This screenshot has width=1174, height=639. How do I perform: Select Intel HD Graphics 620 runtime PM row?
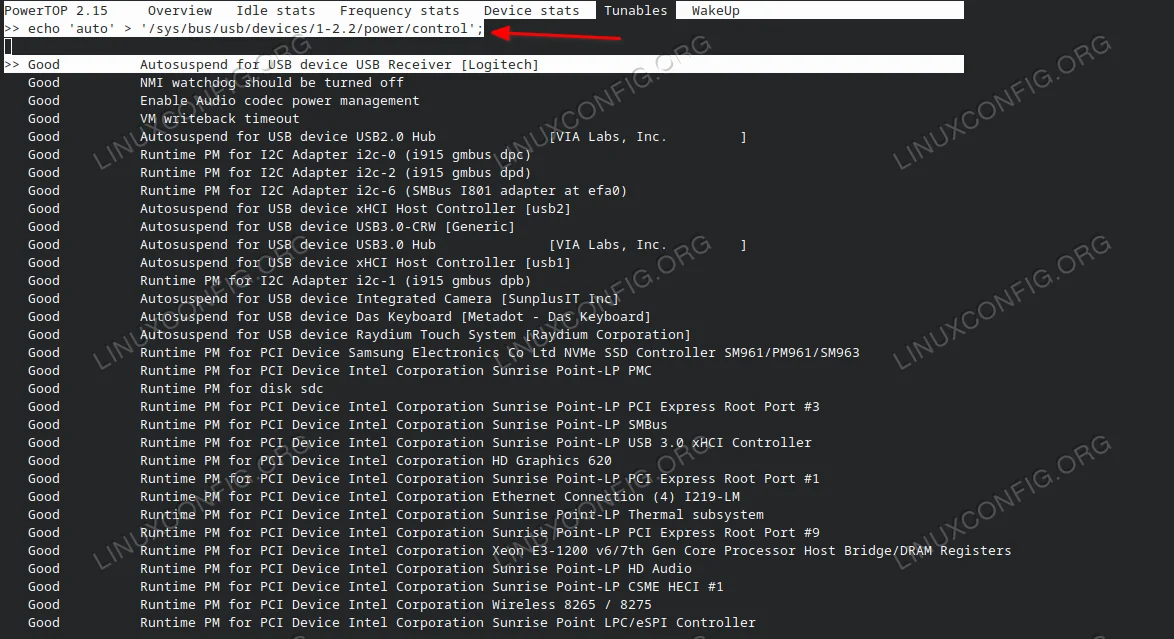tap(320, 460)
